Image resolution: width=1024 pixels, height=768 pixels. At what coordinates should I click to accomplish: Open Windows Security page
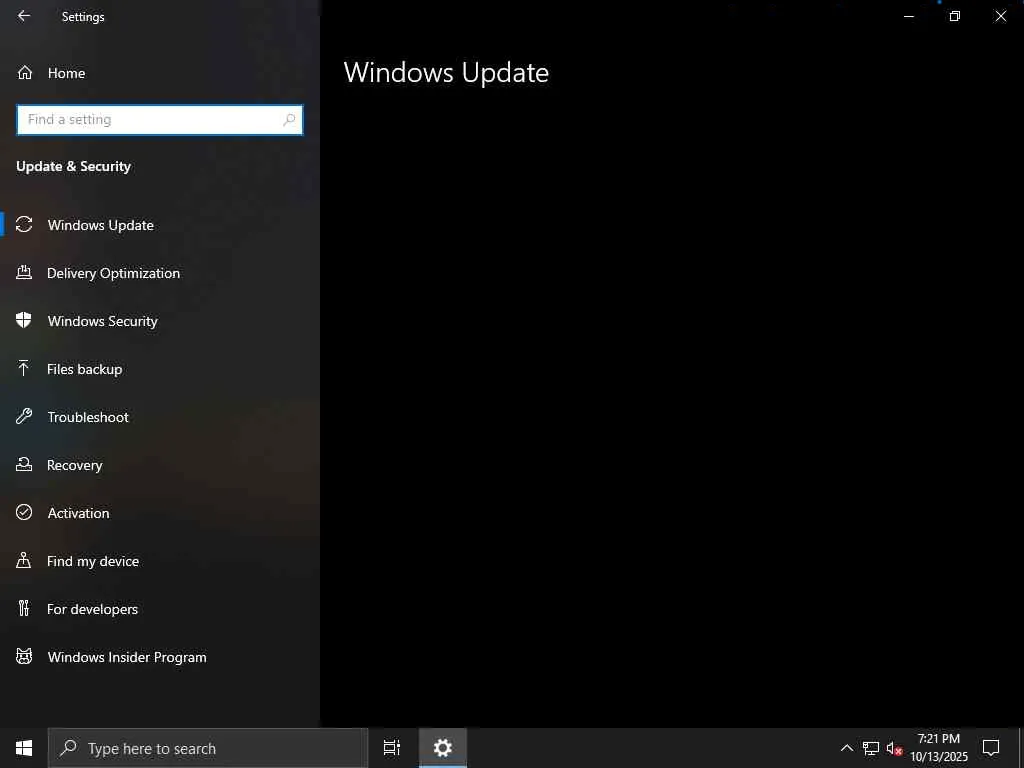[160, 321]
